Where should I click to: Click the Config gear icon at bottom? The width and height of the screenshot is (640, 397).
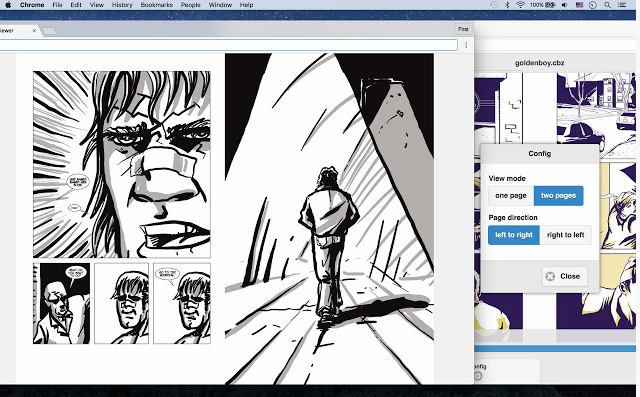[x=478, y=376]
